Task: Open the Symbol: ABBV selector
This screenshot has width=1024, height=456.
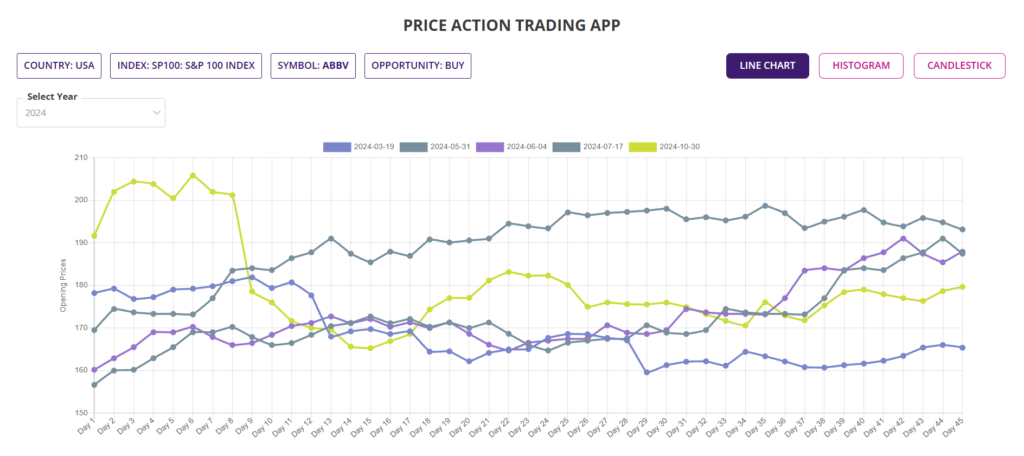Action: point(313,66)
